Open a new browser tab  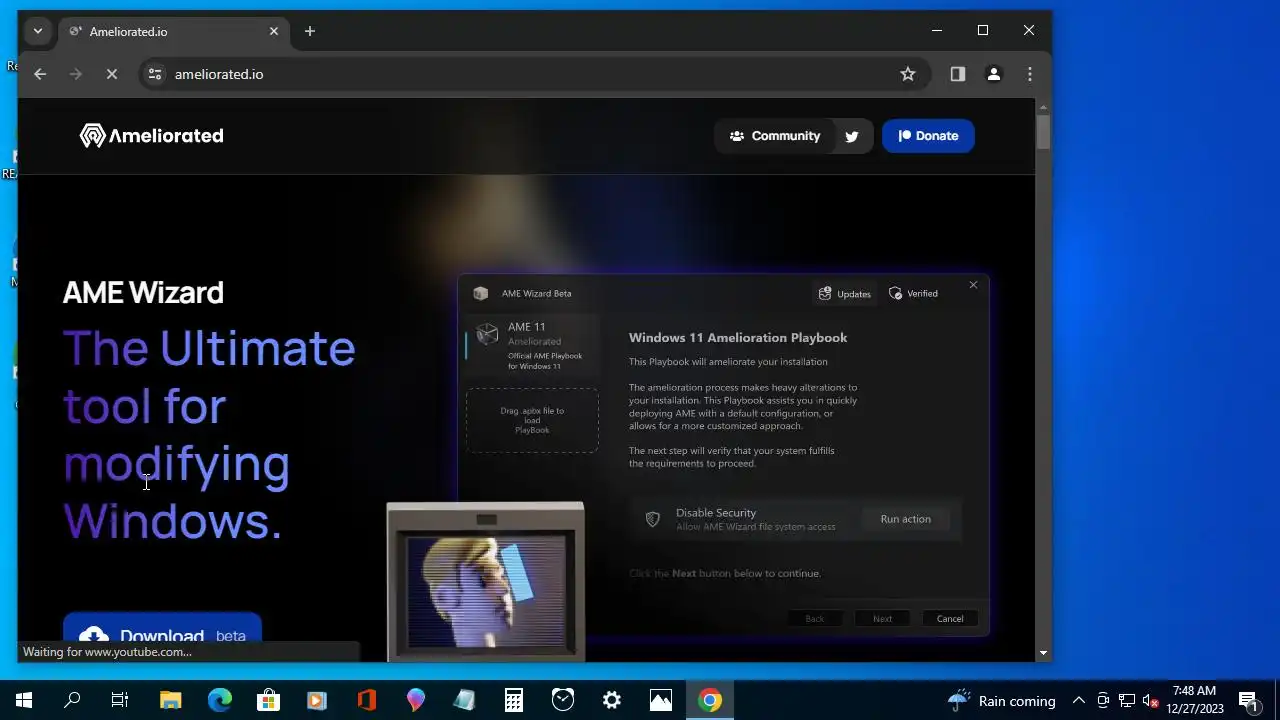tap(310, 31)
